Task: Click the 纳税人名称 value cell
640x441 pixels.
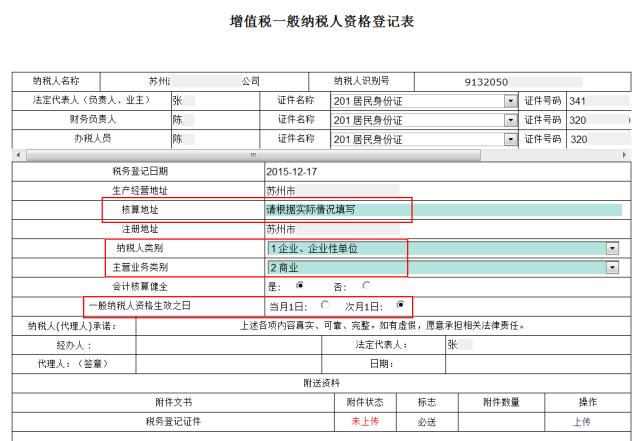Action: click(204, 81)
